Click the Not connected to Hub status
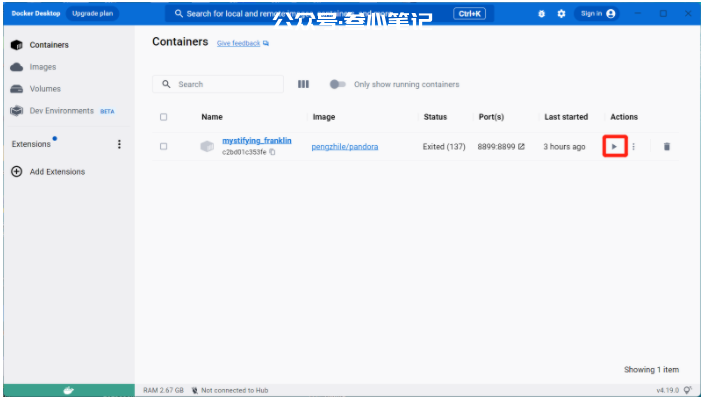Screen dimensions: 704x406 click(x=230, y=390)
